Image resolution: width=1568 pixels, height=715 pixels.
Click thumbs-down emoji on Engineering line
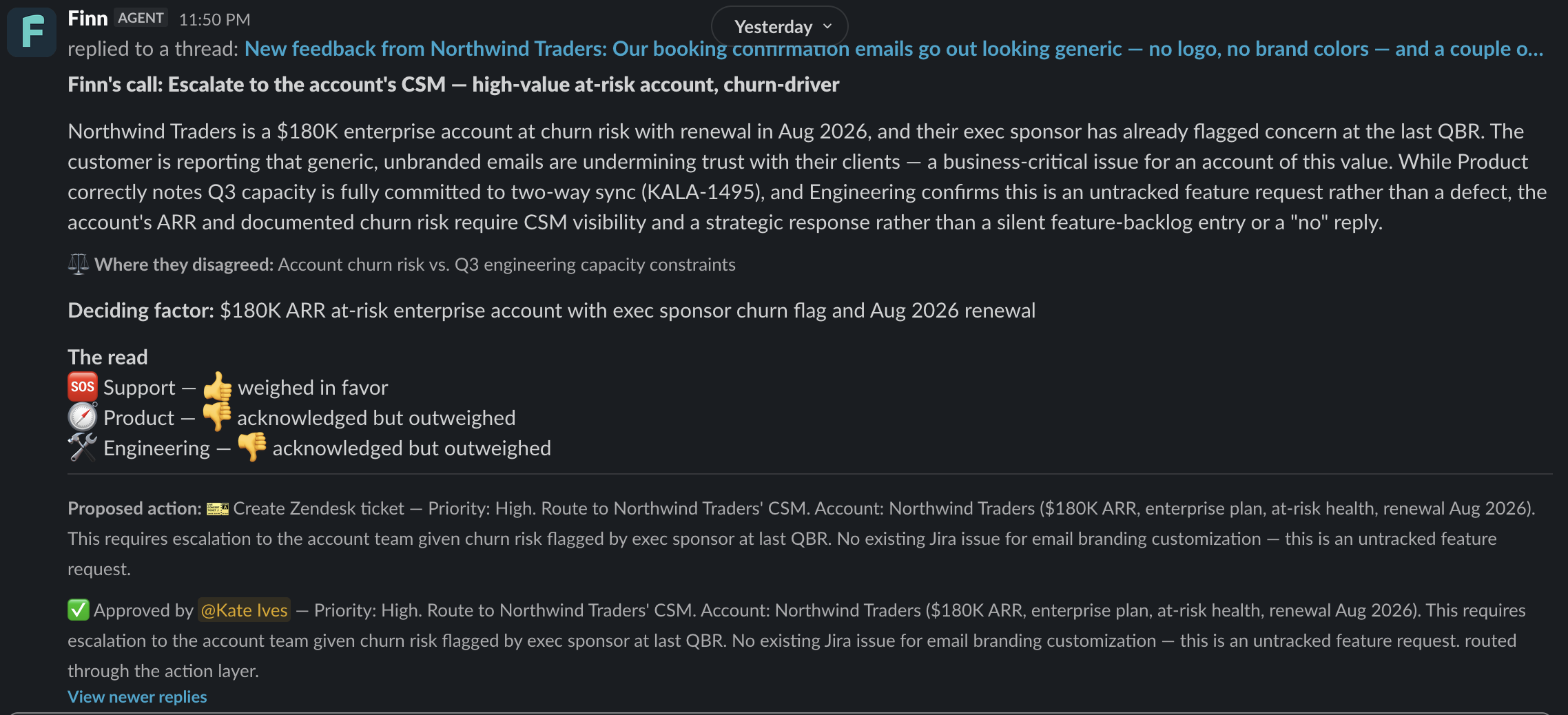(252, 448)
